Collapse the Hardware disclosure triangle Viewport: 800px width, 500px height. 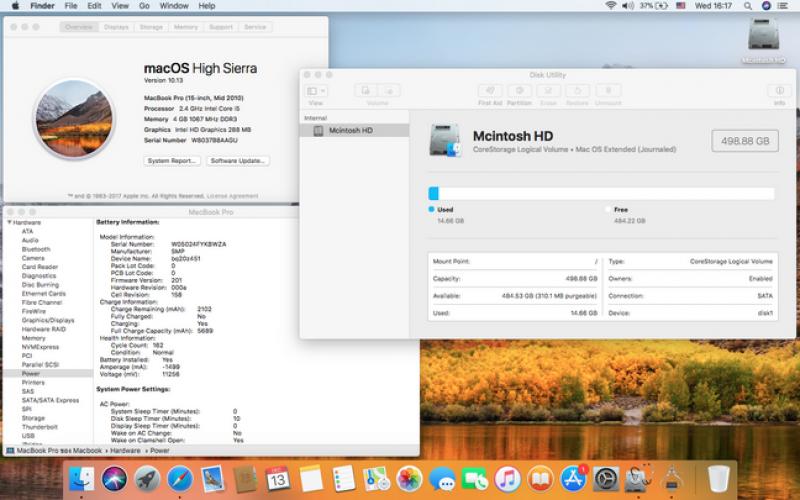tap(10, 222)
